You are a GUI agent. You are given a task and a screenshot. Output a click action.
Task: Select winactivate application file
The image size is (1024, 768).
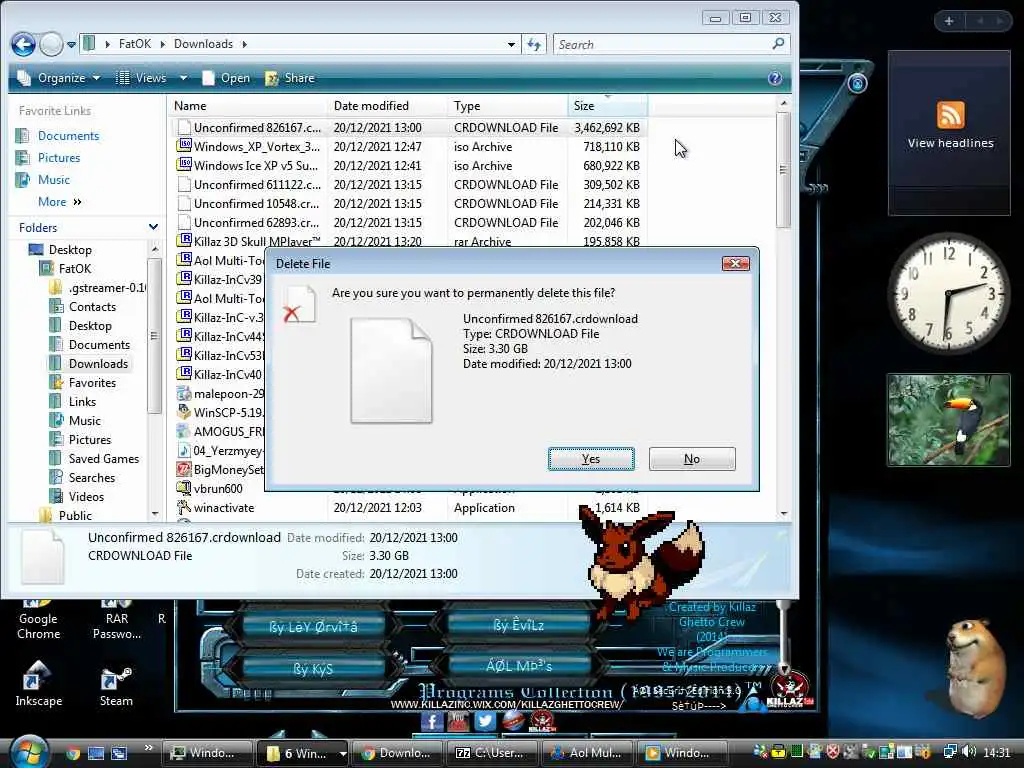click(223, 507)
